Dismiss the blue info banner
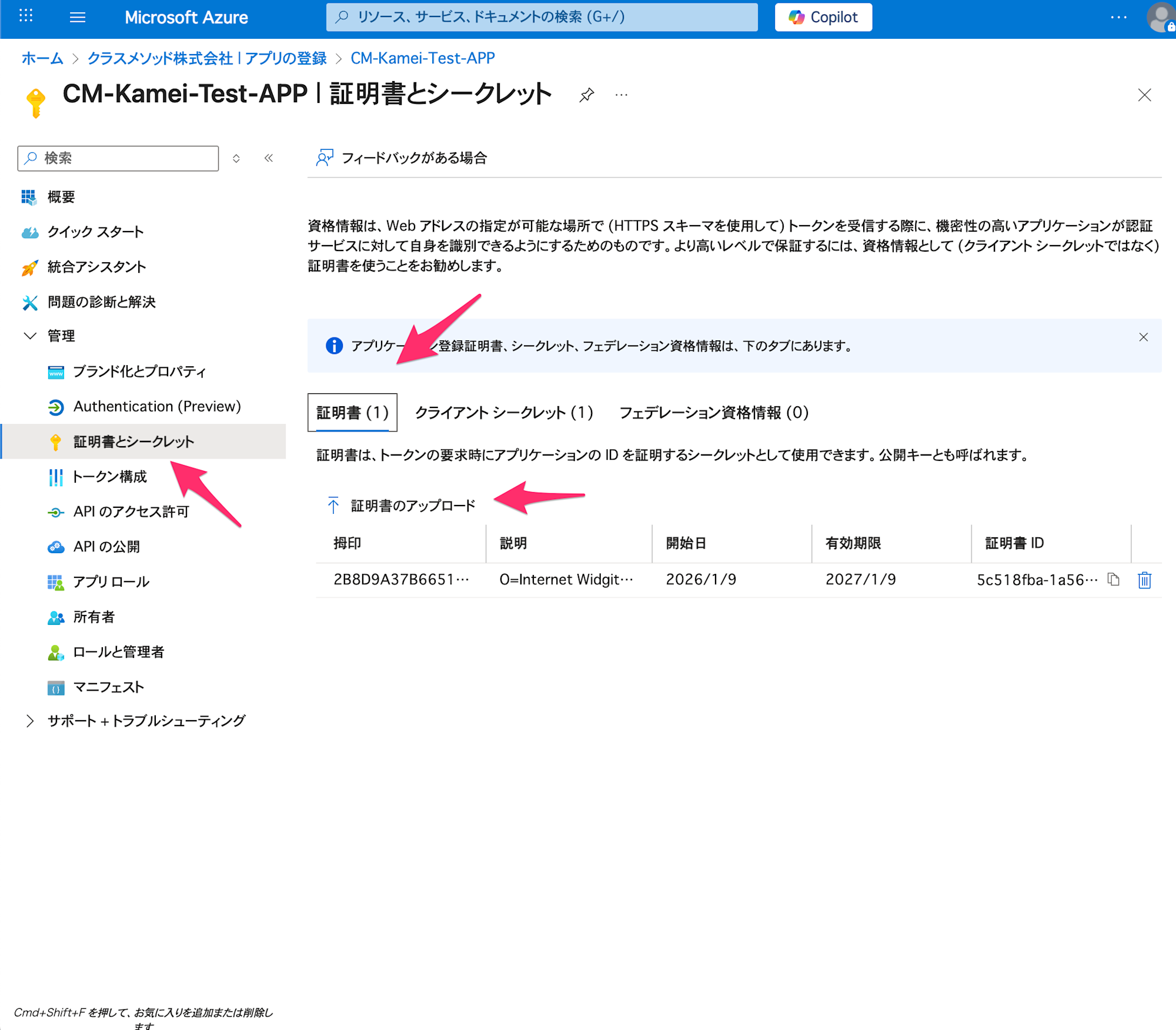 click(x=1143, y=337)
